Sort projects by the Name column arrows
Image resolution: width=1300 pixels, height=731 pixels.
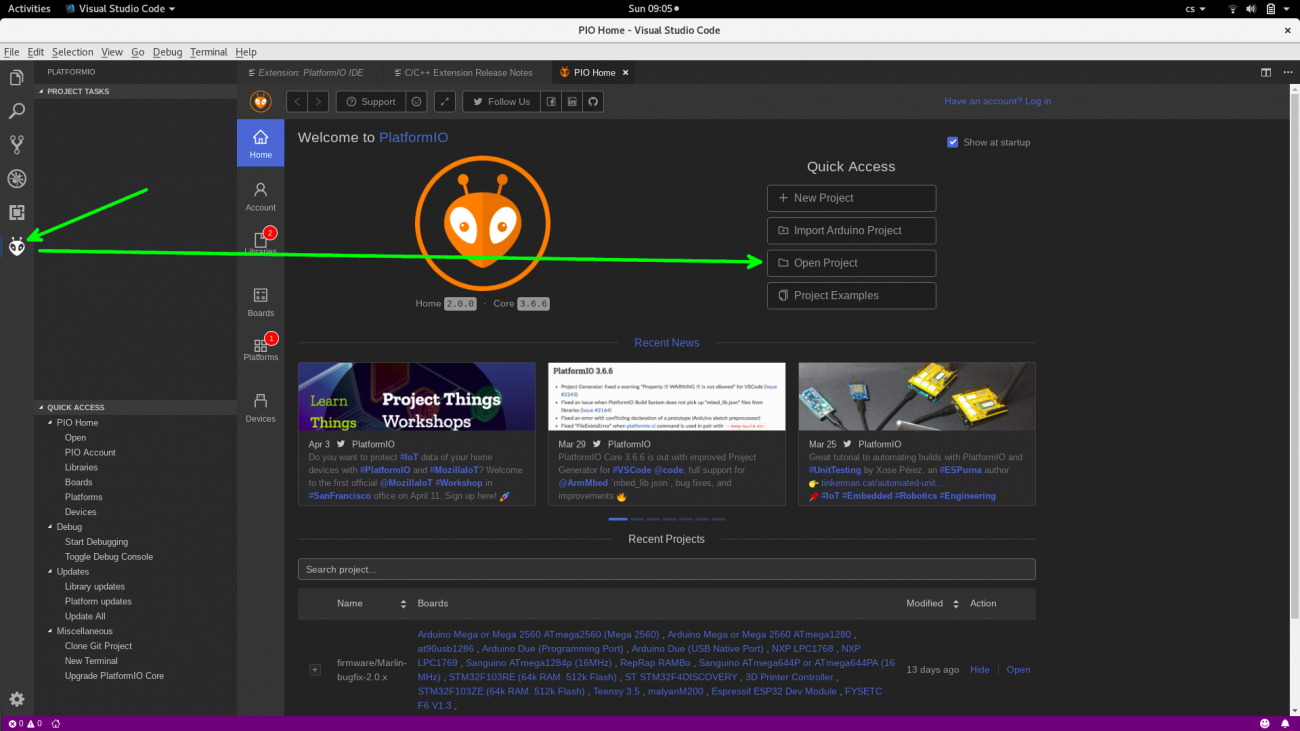(404, 604)
